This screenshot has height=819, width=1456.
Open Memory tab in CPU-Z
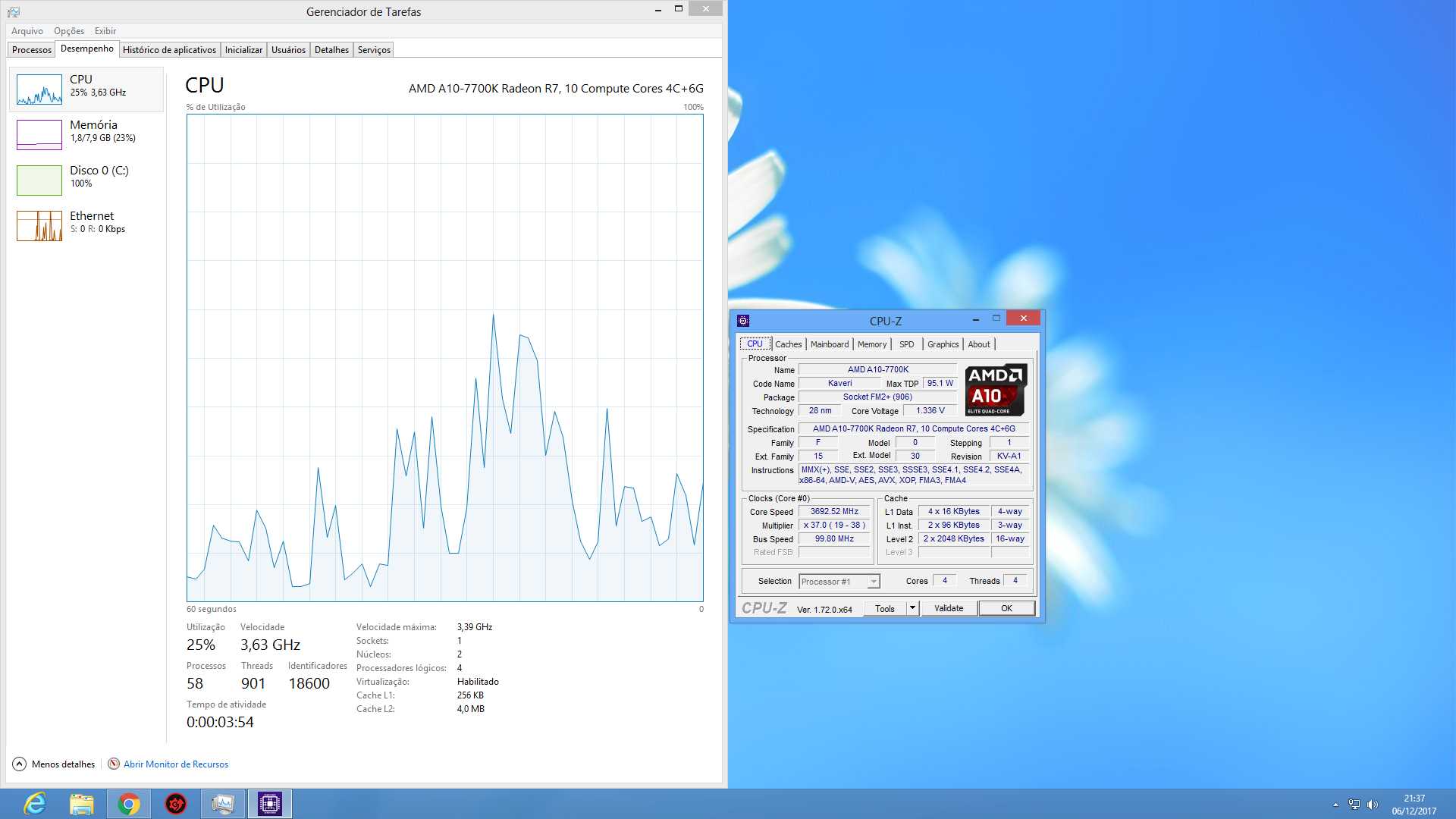872,344
